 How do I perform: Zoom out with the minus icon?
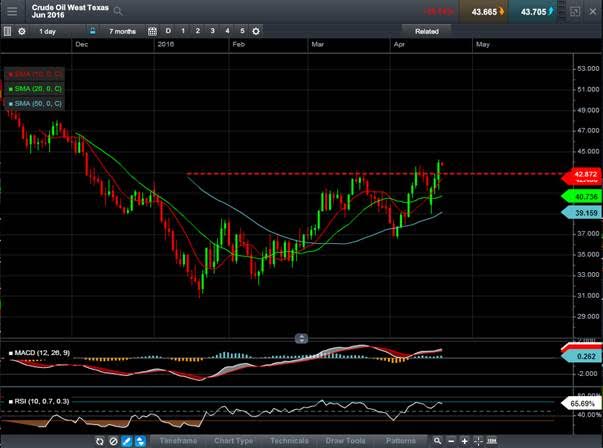pyautogui.click(x=451, y=441)
